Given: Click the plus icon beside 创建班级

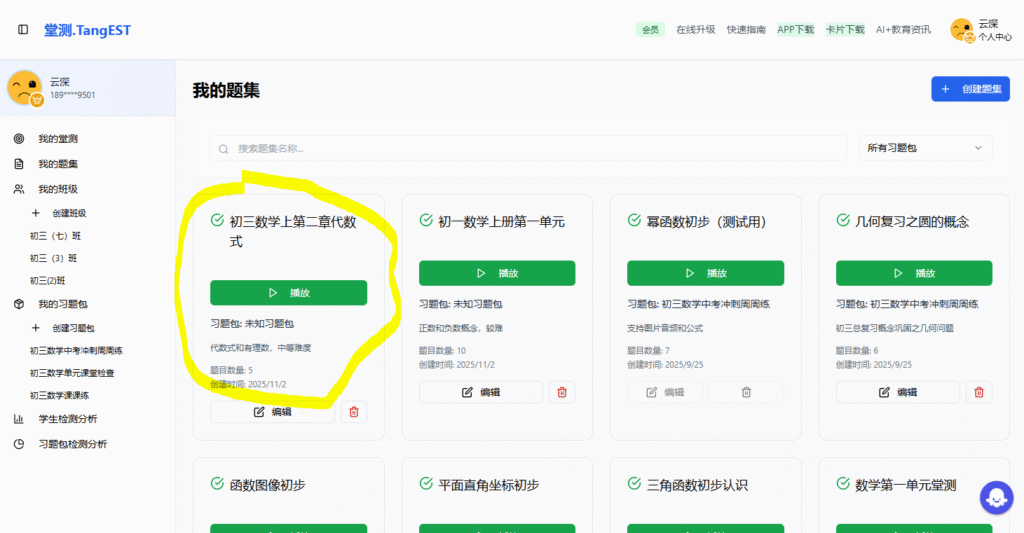Looking at the screenshot, I should (36, 213).
